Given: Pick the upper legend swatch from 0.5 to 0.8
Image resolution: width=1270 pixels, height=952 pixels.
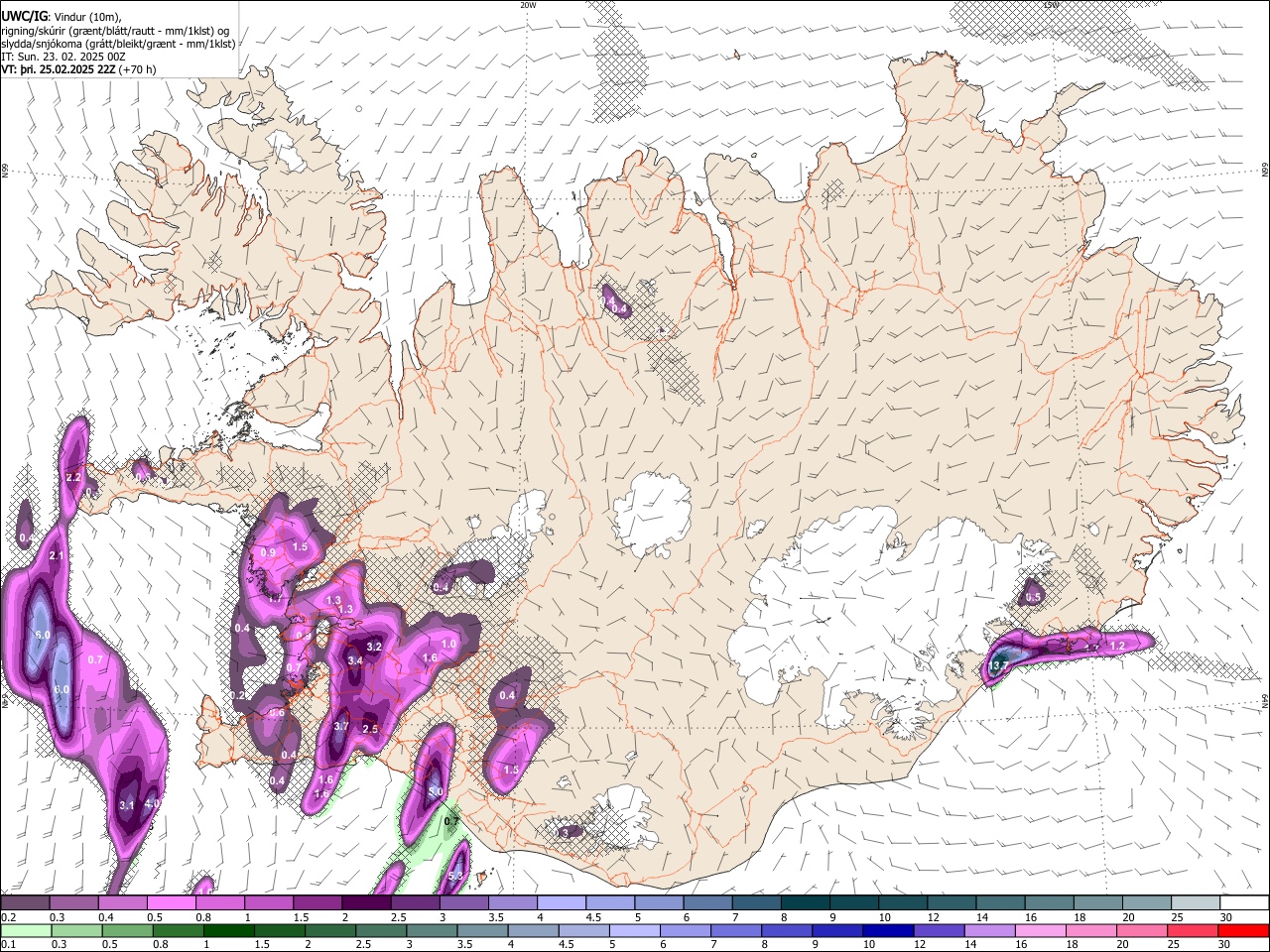Looking at the screenshot, I should [171, 903].
